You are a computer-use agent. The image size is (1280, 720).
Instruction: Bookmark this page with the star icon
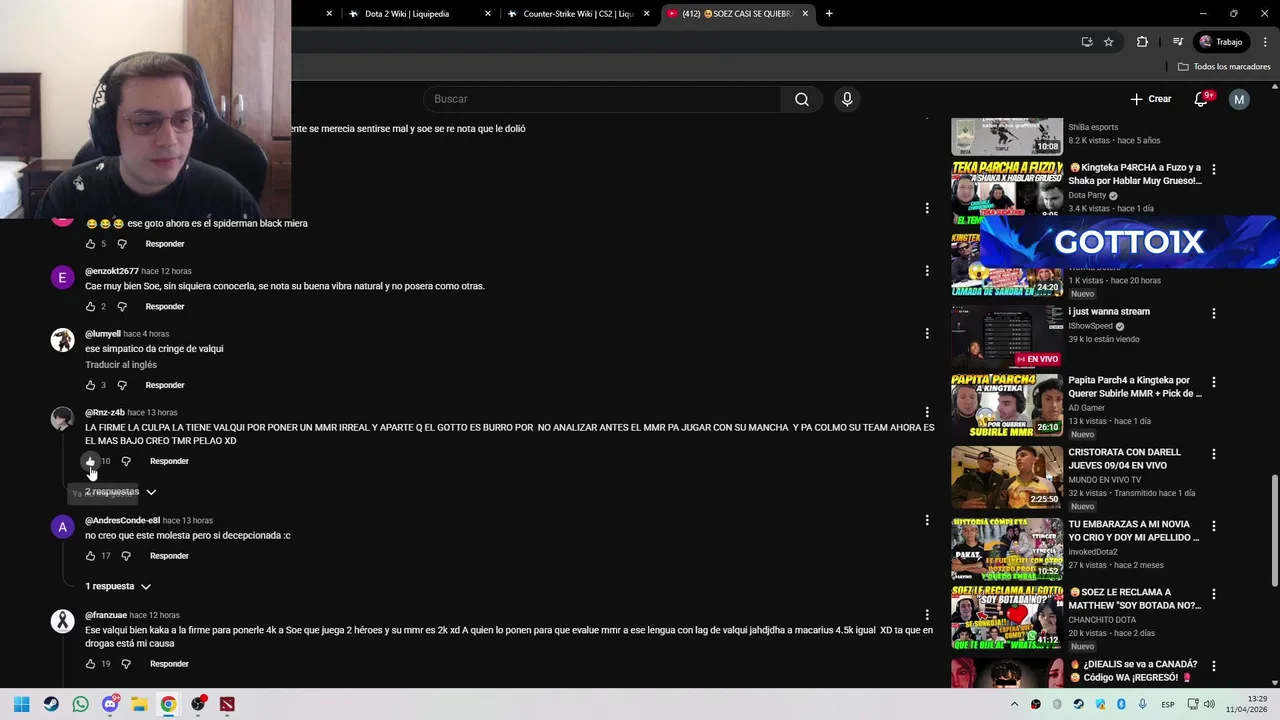(1108, 42)
